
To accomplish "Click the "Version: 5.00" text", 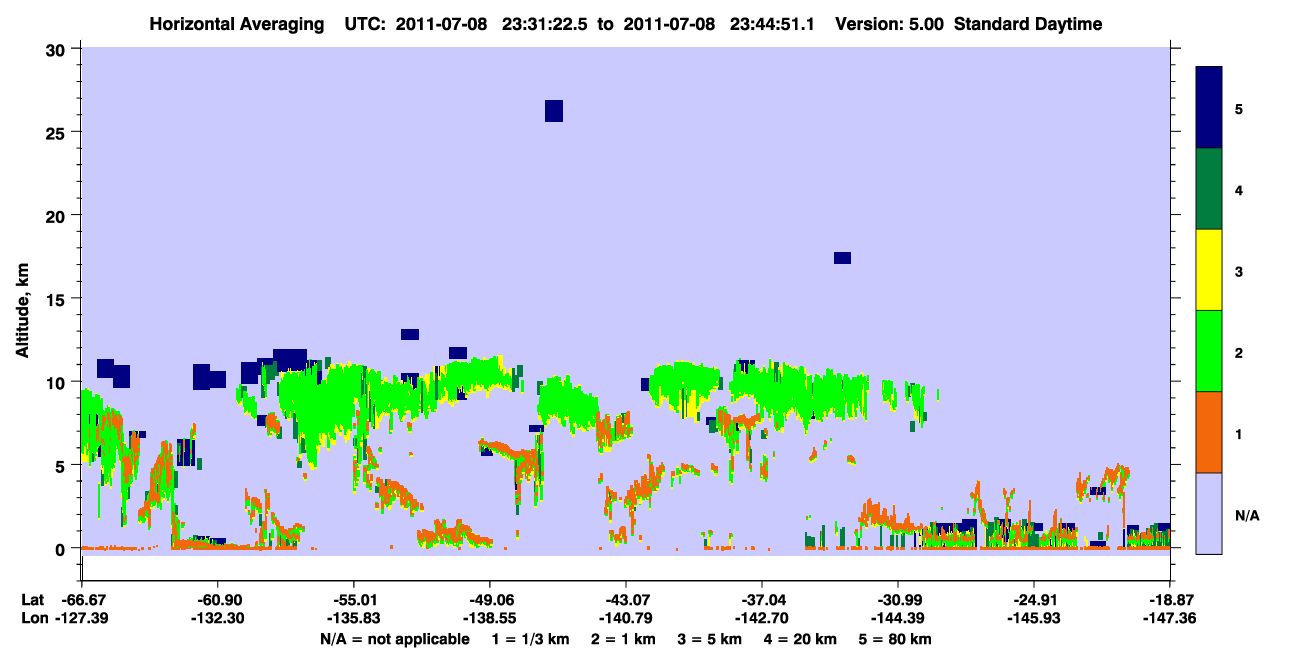I will (889, 24).
